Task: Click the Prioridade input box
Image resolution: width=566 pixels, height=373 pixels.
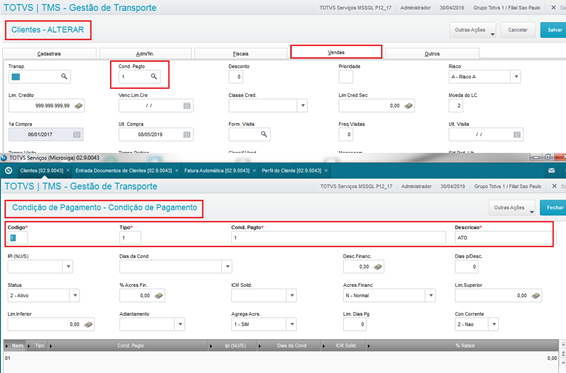Action: tap(345, 77)
